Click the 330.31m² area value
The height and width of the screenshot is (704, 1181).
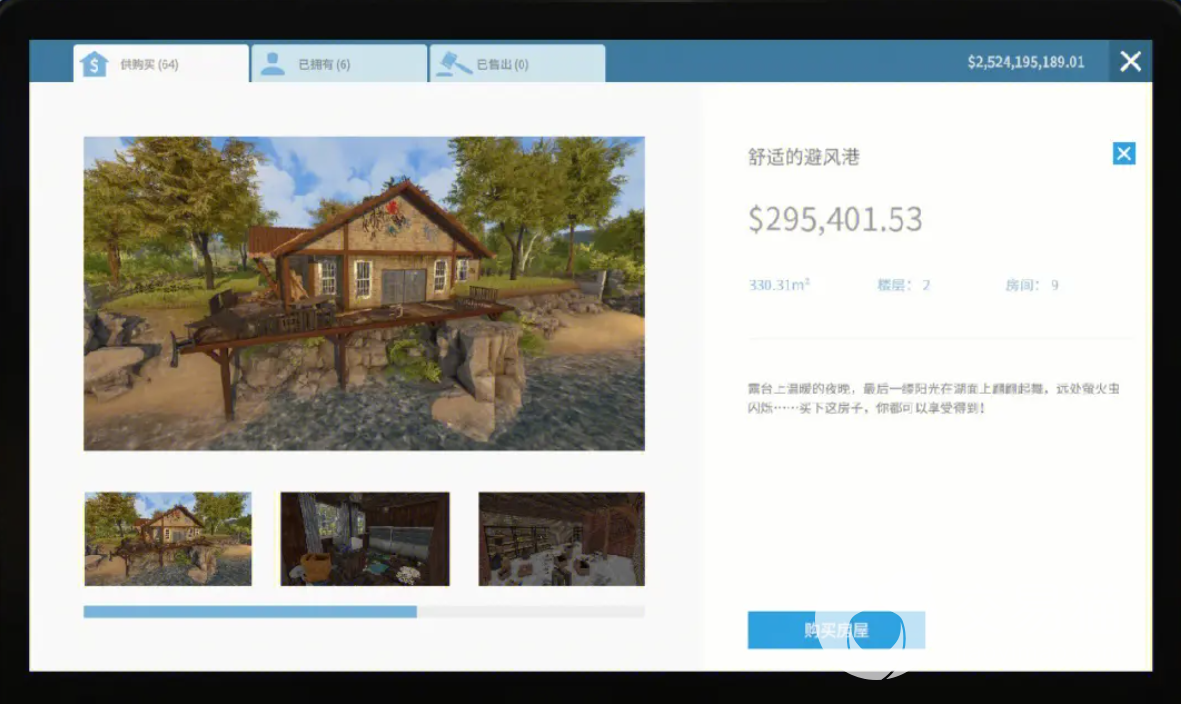click(779, 285)
